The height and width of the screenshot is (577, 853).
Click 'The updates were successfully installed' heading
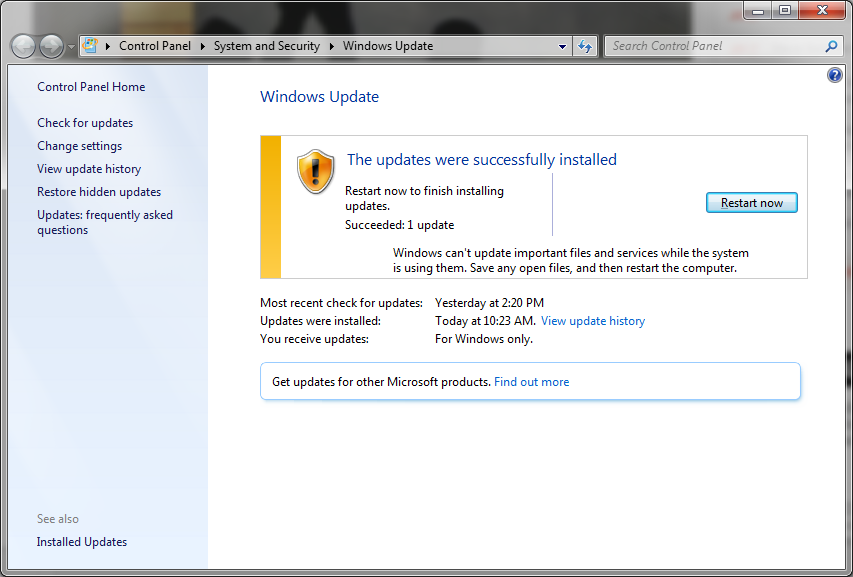tap(482, 159)
